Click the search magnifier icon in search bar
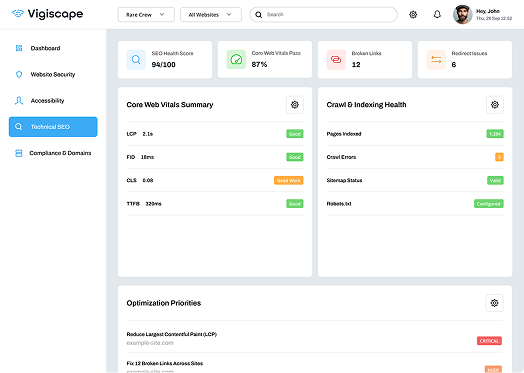524x373 pixels. [x=258, y=15]
